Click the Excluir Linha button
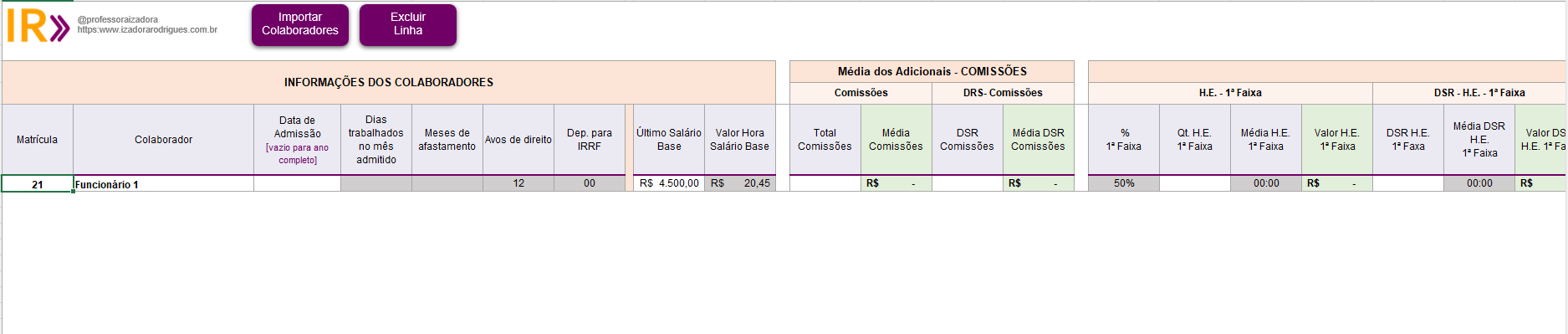This screenshot has width=1568, height=334. 408,24
